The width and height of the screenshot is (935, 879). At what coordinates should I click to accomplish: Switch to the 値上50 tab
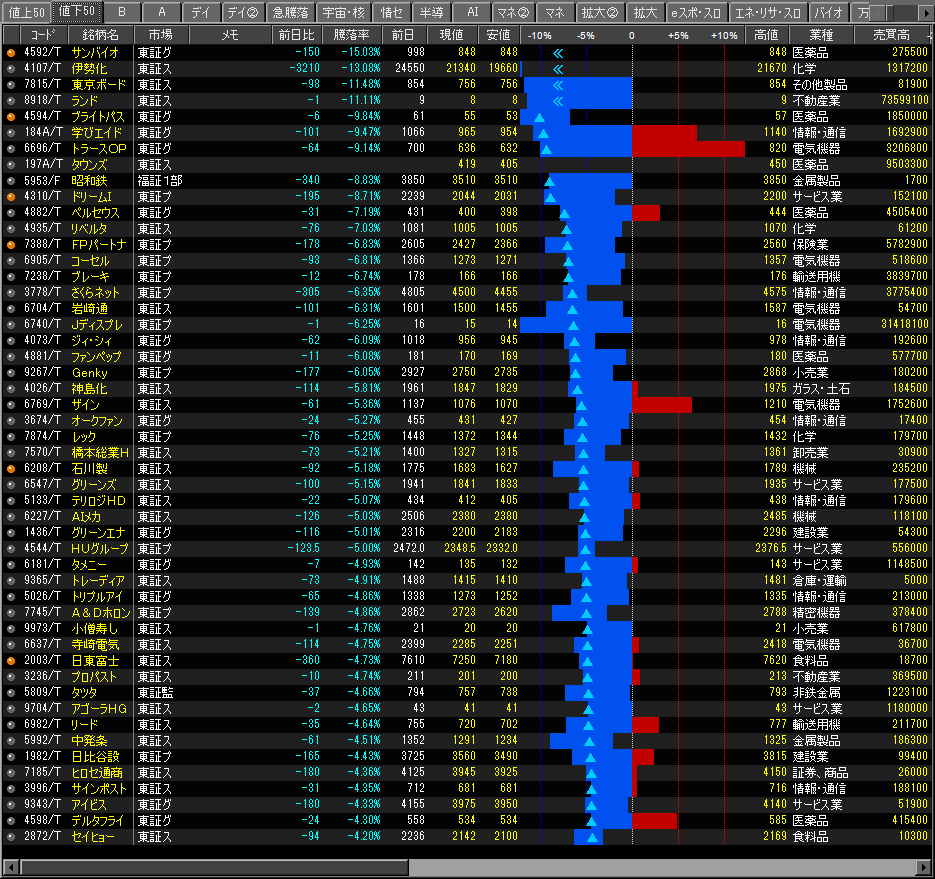coord(26,12)
